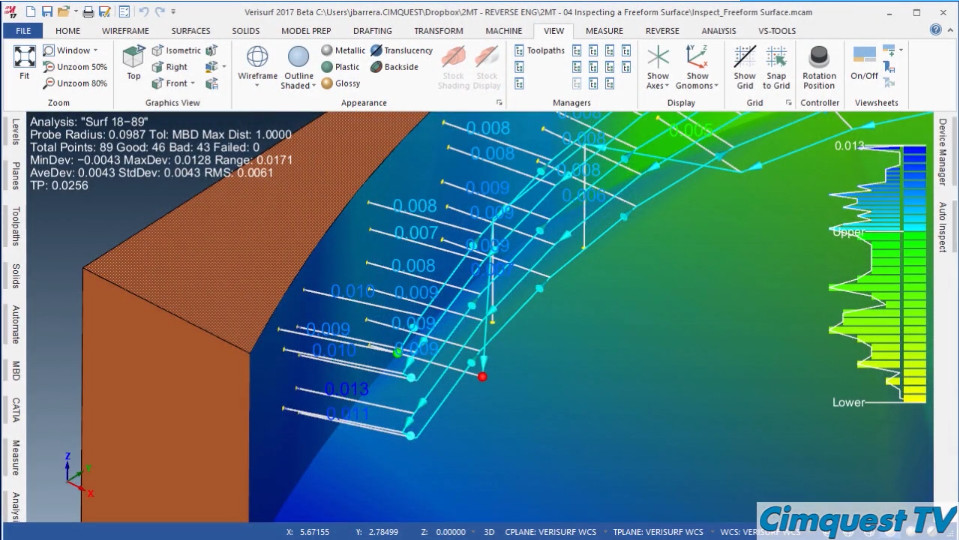This screenshot has height=540, width=959.
Task: Switch to the MEASURE ribbon tab
Action: 604,31
